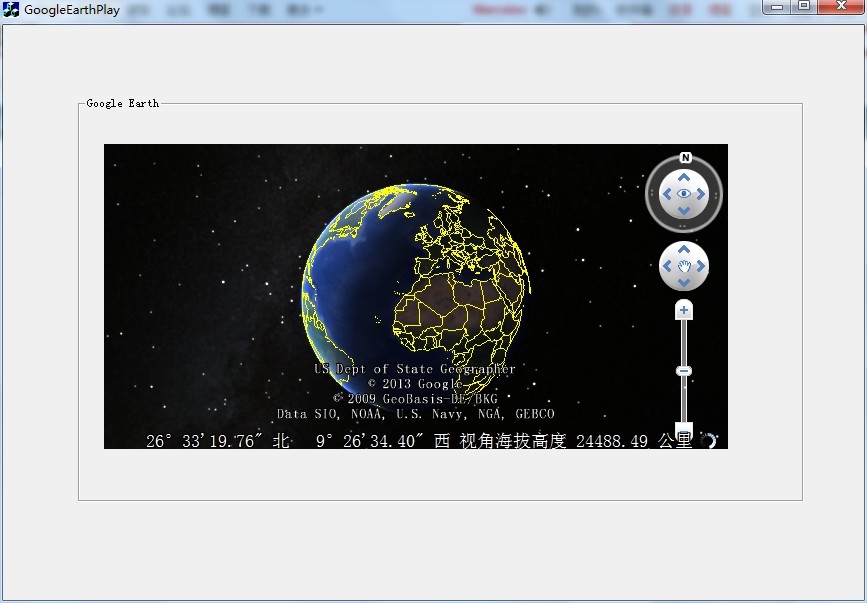Minimize the GoogleEarthPlay window
The image size is (867, 603).
(777, 7)
